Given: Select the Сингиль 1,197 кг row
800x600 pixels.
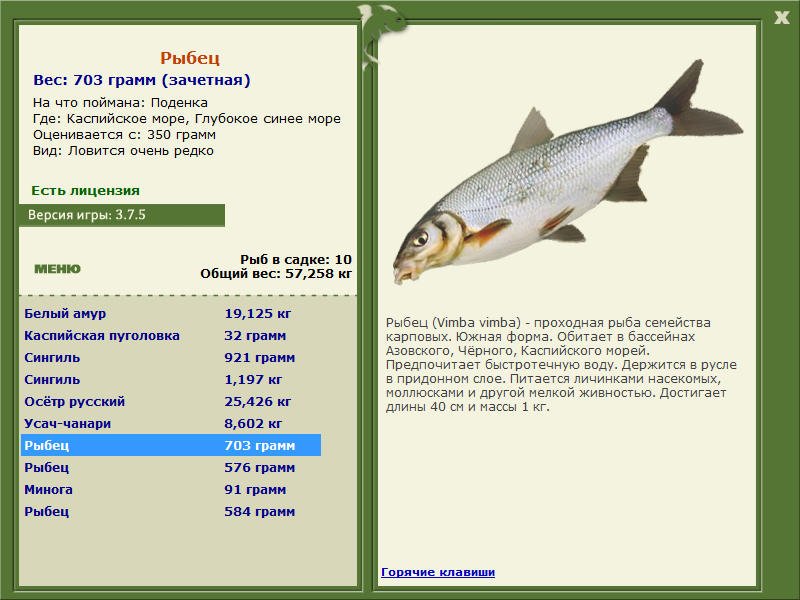Looking at the screenshot, I should [171, 380].
